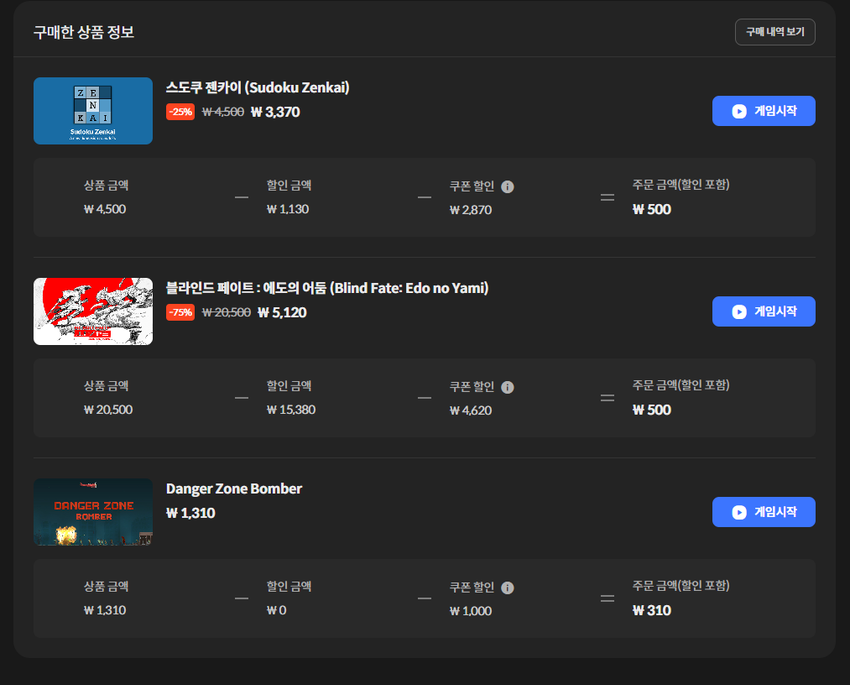Viewport: 850px width, 685px height.
Task: Click the order total ₩ 310
Action: pyautogui.click(x=652, y=611)
